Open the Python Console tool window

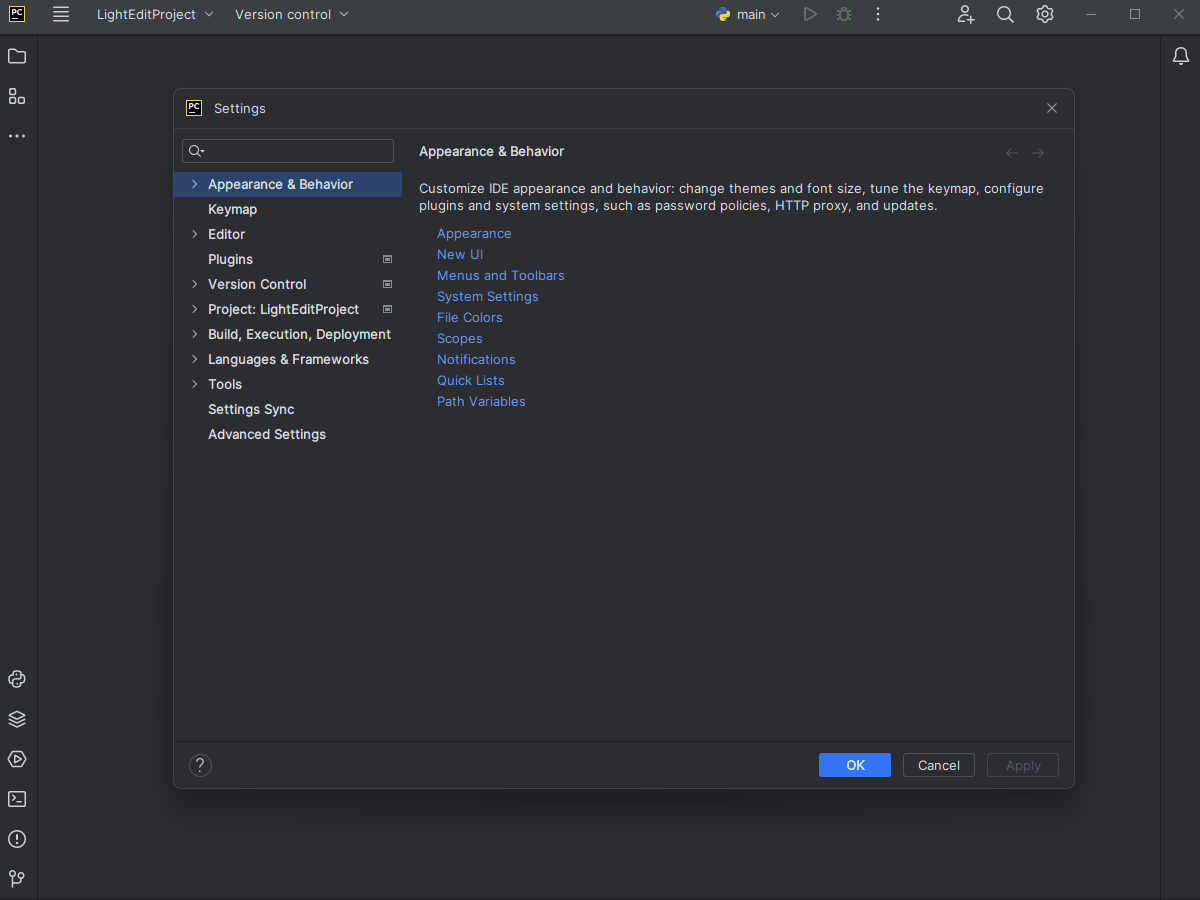(17, 679)
